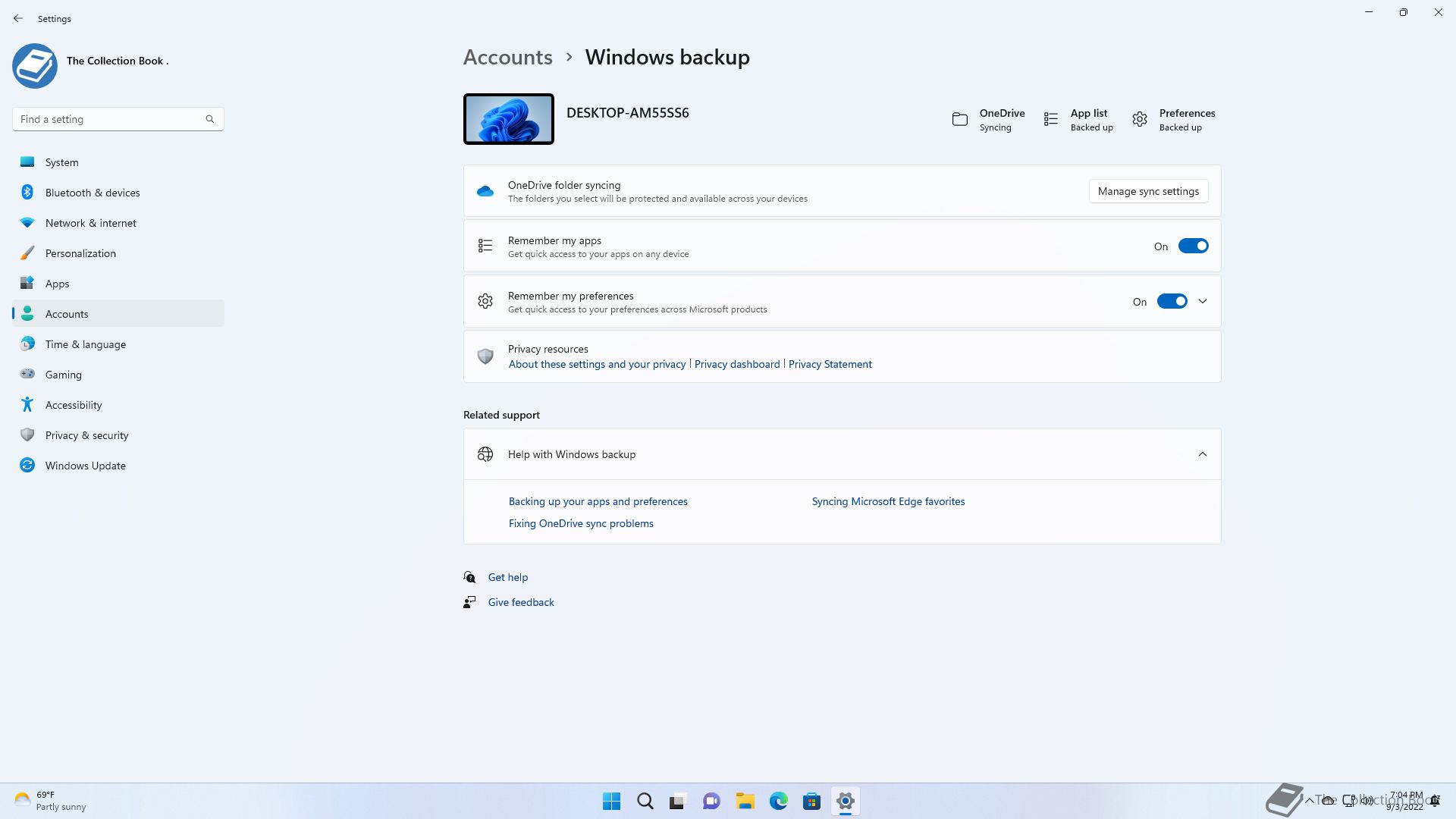Go to Windows Update page

coord(118,466)
